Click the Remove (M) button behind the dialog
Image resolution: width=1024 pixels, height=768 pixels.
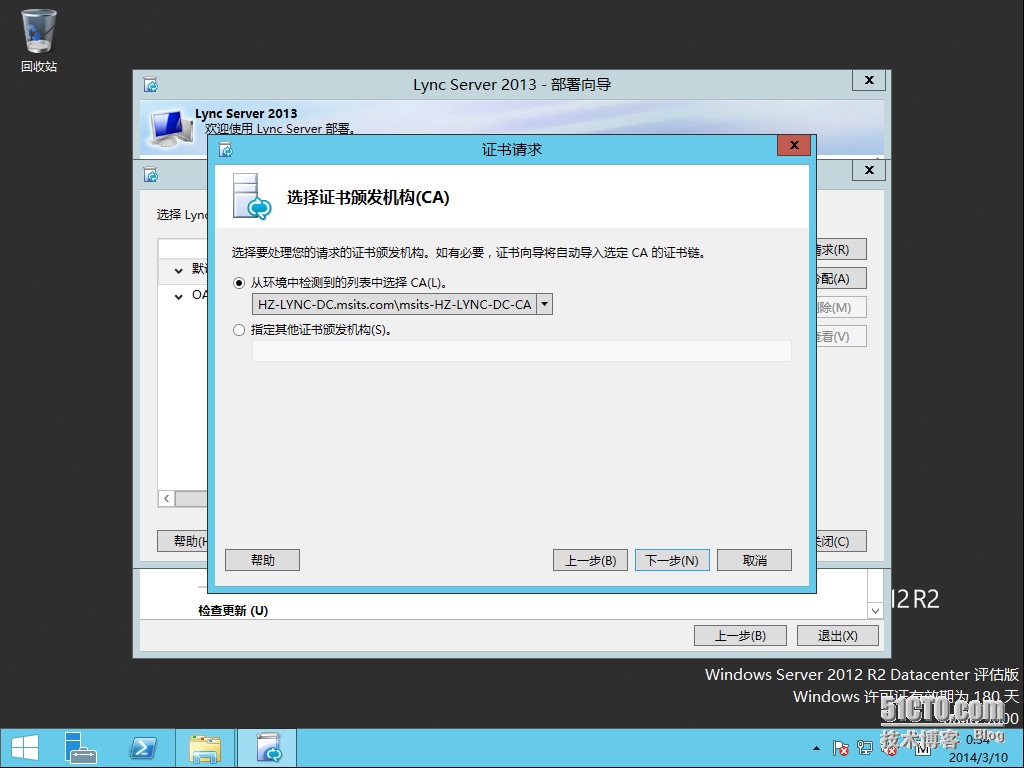(841, 308)
